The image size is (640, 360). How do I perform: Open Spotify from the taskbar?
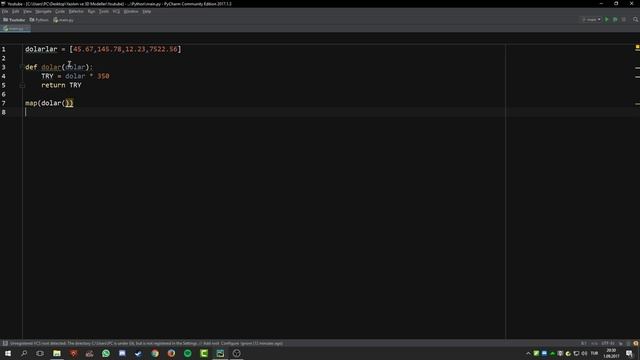(187, 353)
